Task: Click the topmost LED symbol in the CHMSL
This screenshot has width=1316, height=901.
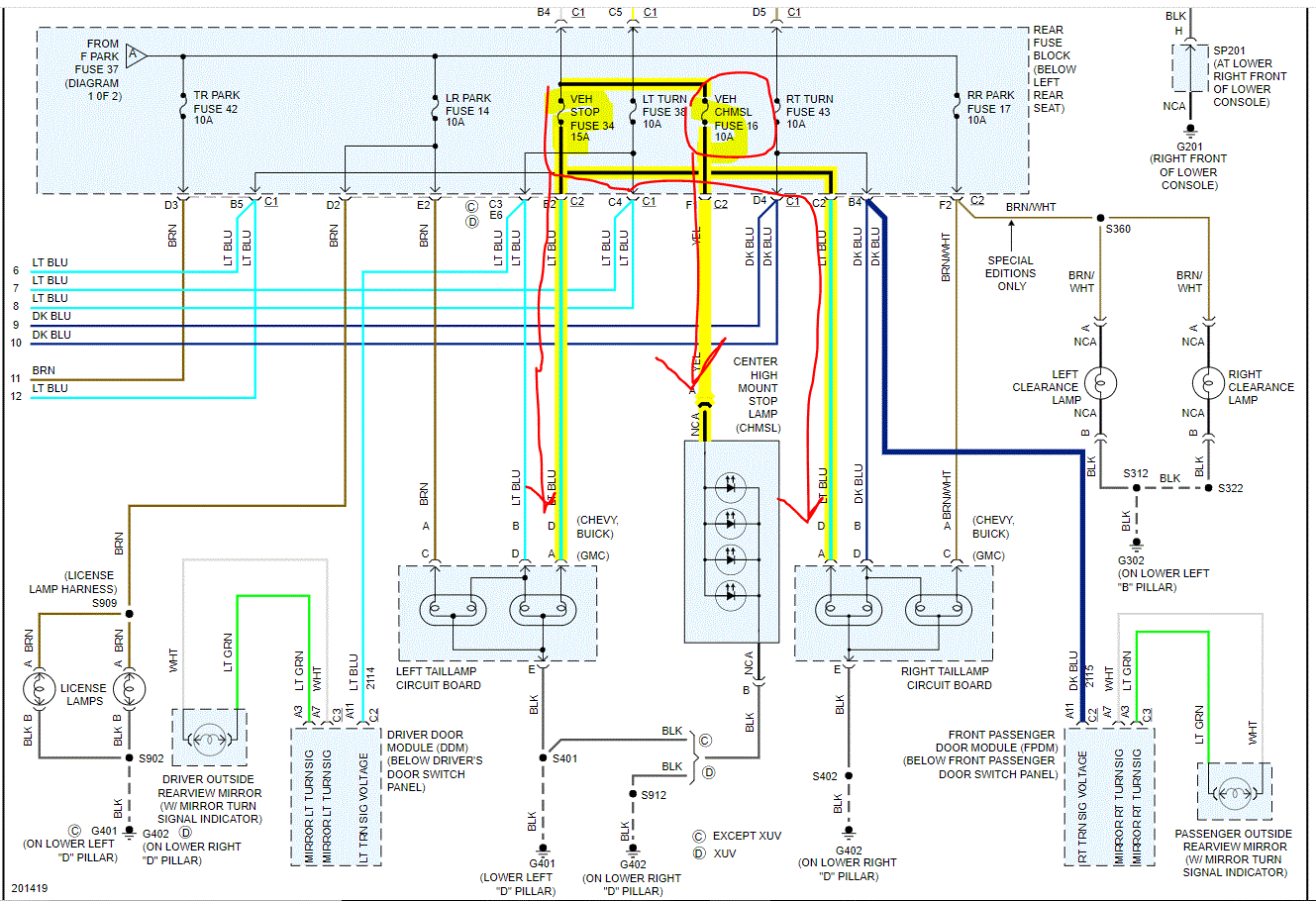Action: (x=731, y=487)
